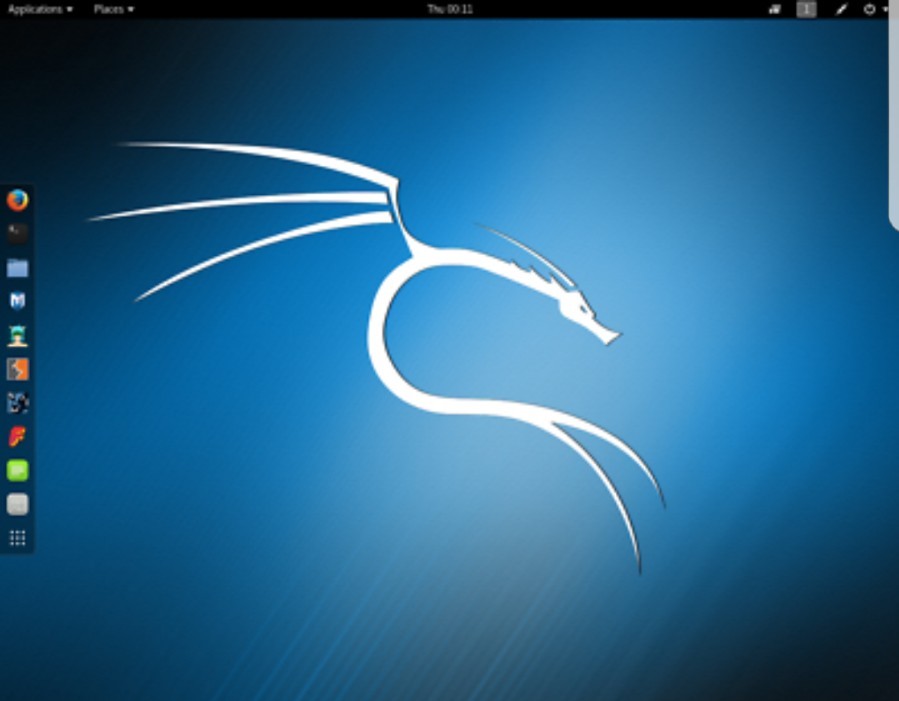
Task: Click the grey app icon in dock
Action: pyautogui.click(x=17, y=504)
